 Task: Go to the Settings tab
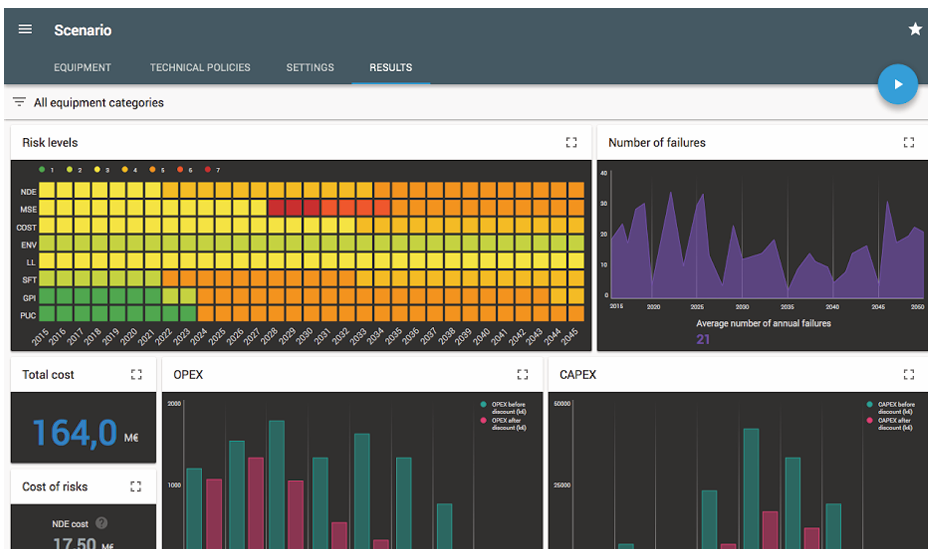point(310,68)
